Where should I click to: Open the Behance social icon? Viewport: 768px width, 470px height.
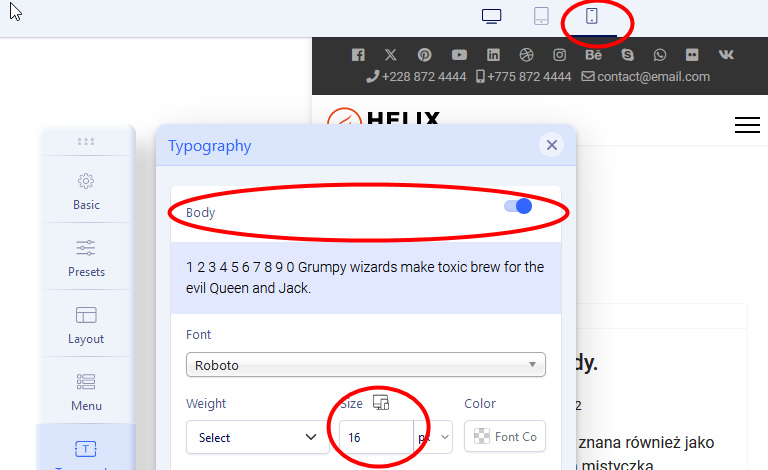point(593,55)
